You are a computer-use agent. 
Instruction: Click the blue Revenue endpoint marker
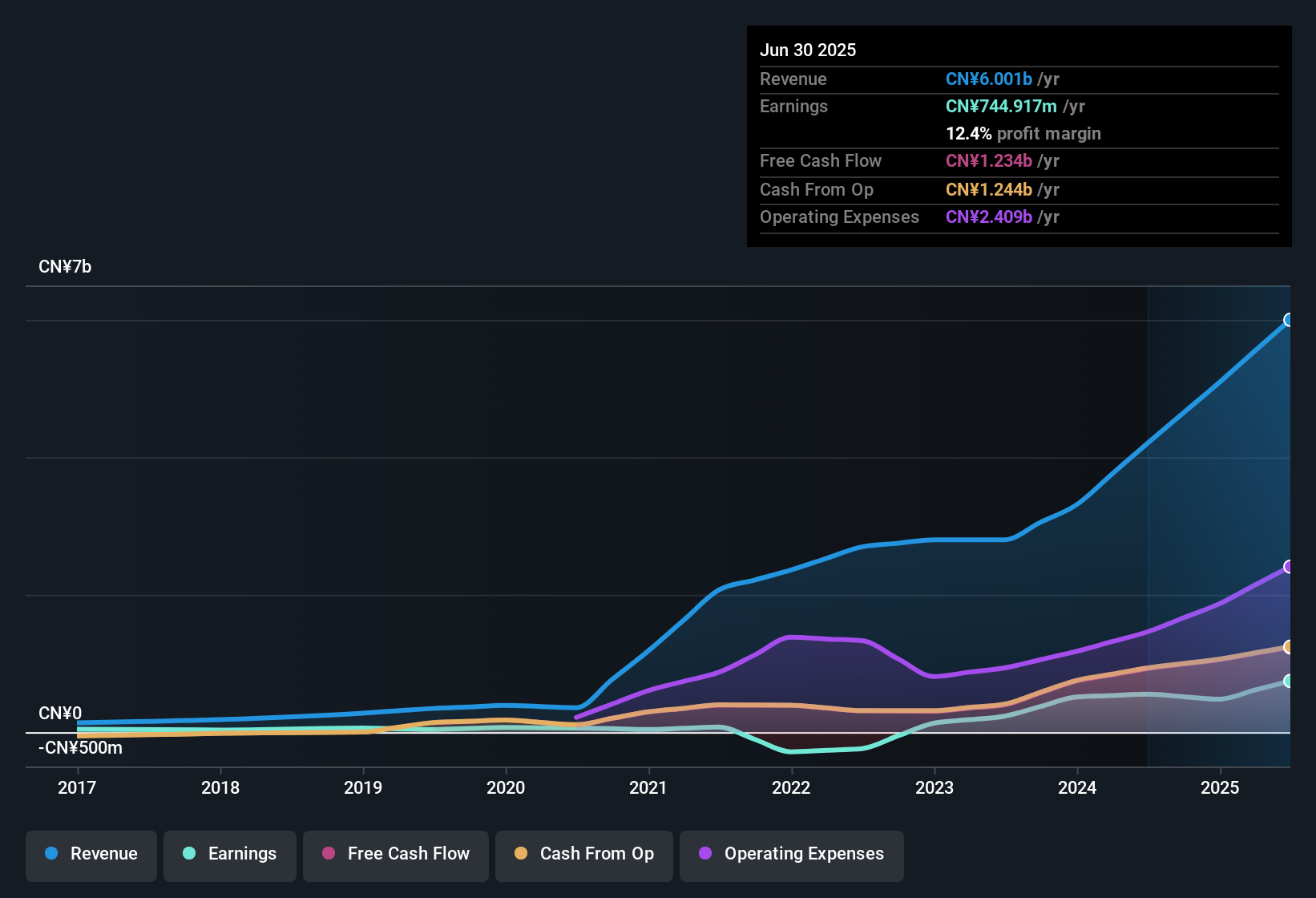(1289, 320)
